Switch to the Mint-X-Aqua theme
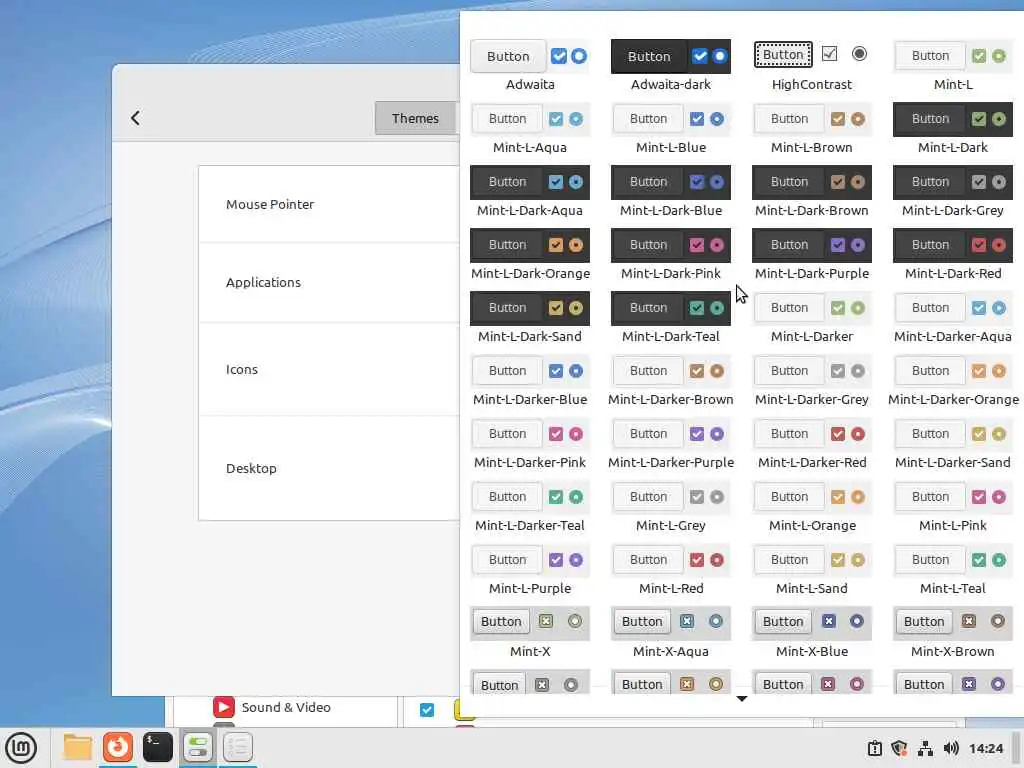Viewport: 1024px width, 768px height. (671, 632)
